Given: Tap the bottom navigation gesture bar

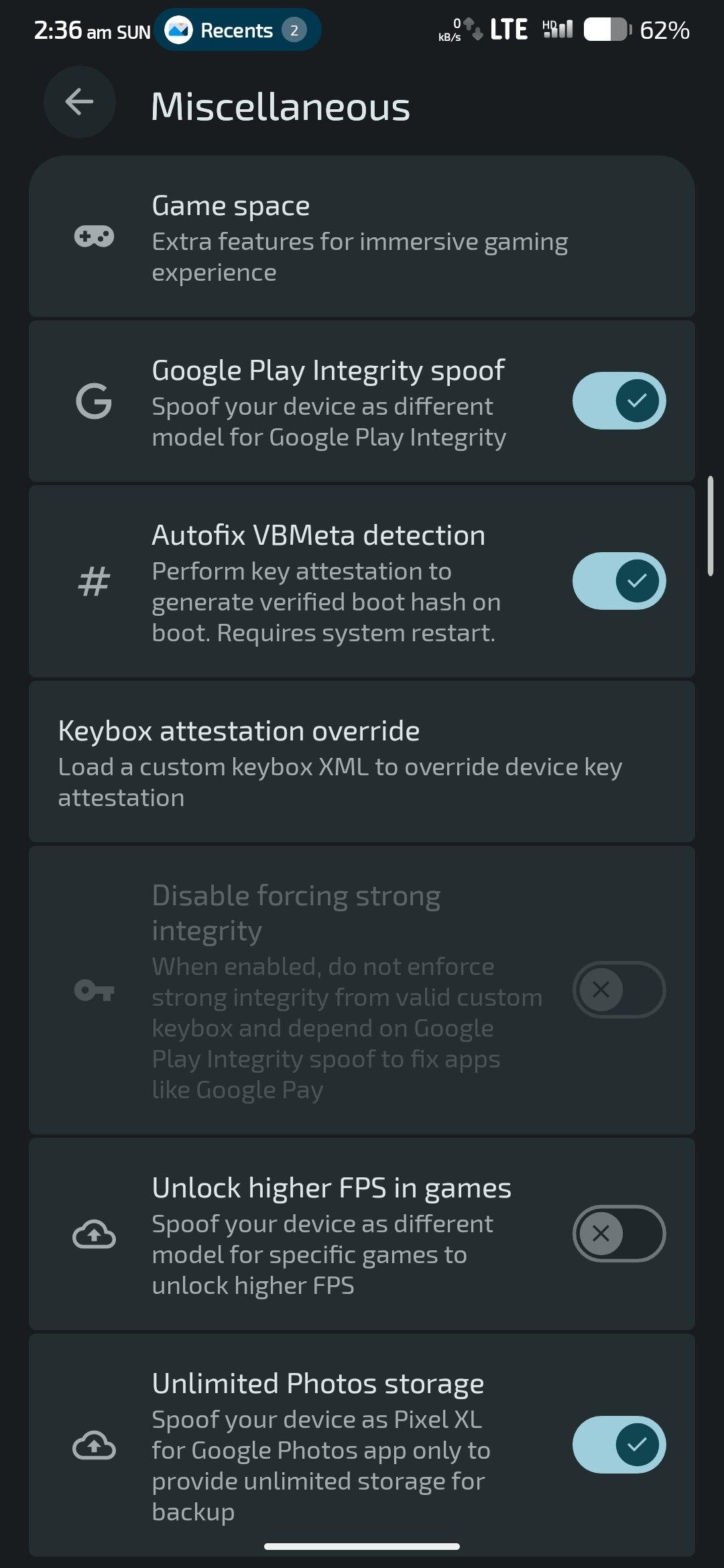Looking at the screenshot, I should (x=362, y=1547).
